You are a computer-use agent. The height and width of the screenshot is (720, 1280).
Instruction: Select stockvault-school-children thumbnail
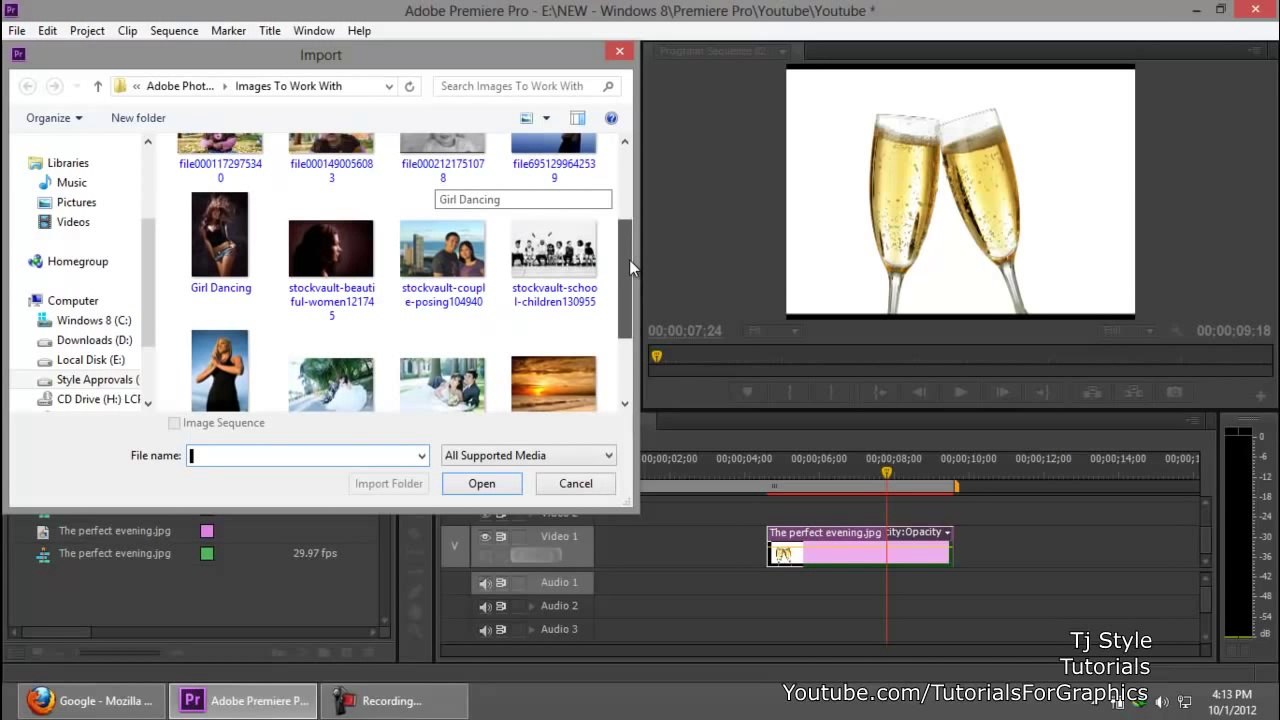pos(553,248)
